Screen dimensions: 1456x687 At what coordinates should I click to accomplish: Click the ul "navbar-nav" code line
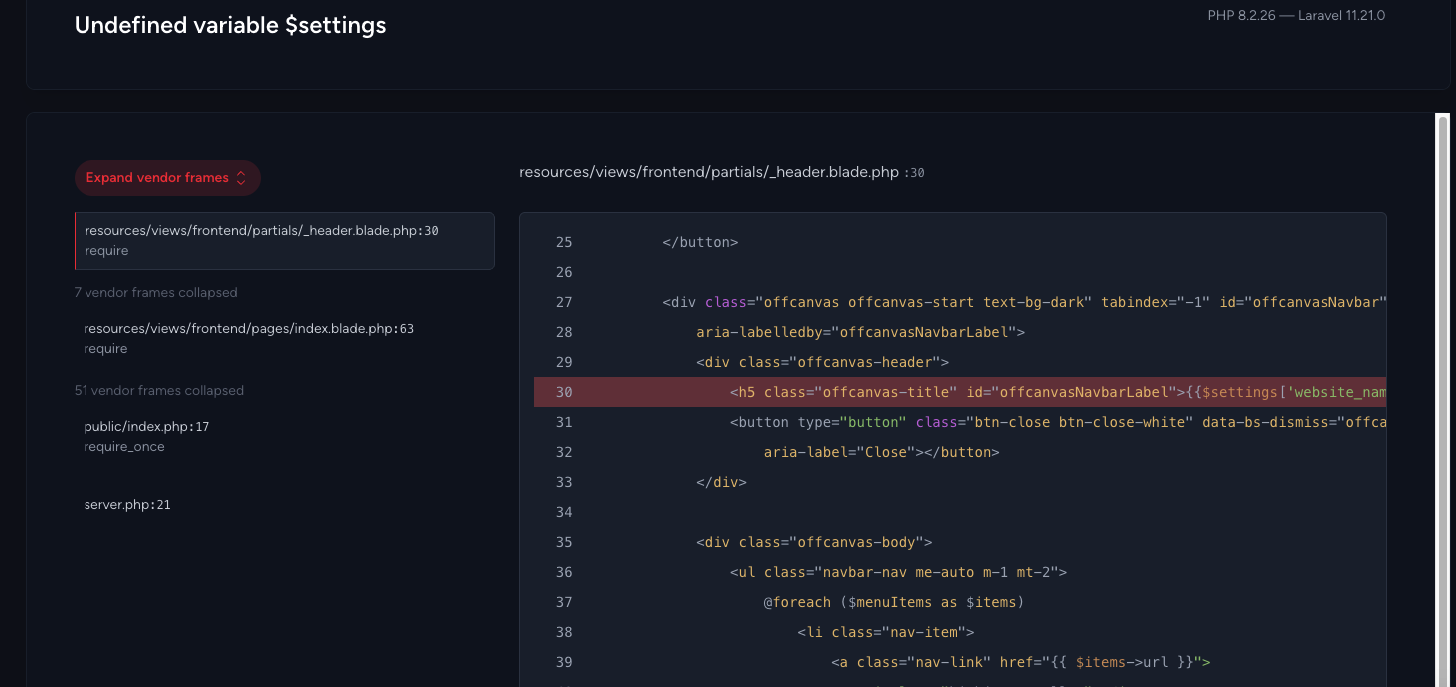pyautogui.click(x=898, y=572)
